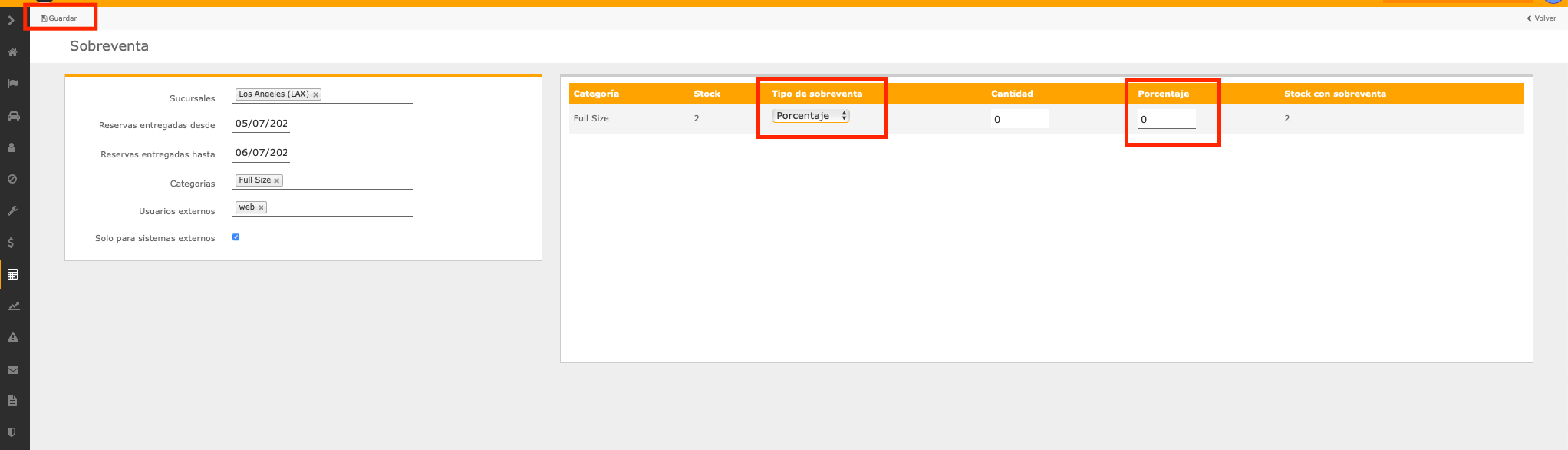Click the home icon in the sidebar

13,52
